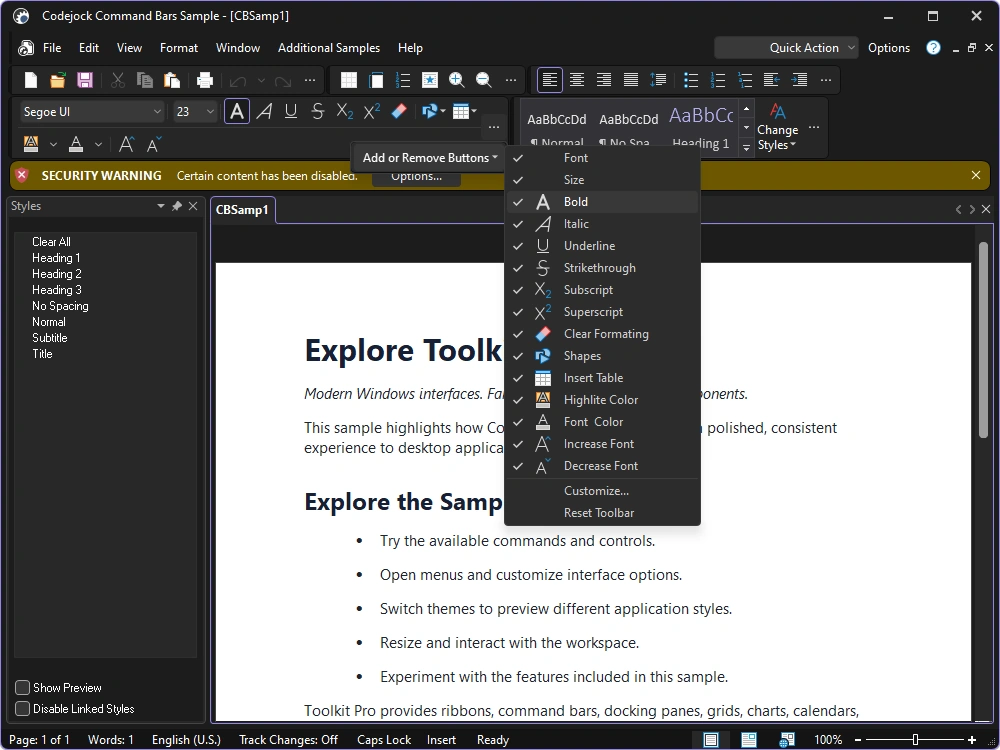Open the Additional Samples menu
Image resolution: width=1000 pixels, height=750 pixels.
click(x=328, y=48)
